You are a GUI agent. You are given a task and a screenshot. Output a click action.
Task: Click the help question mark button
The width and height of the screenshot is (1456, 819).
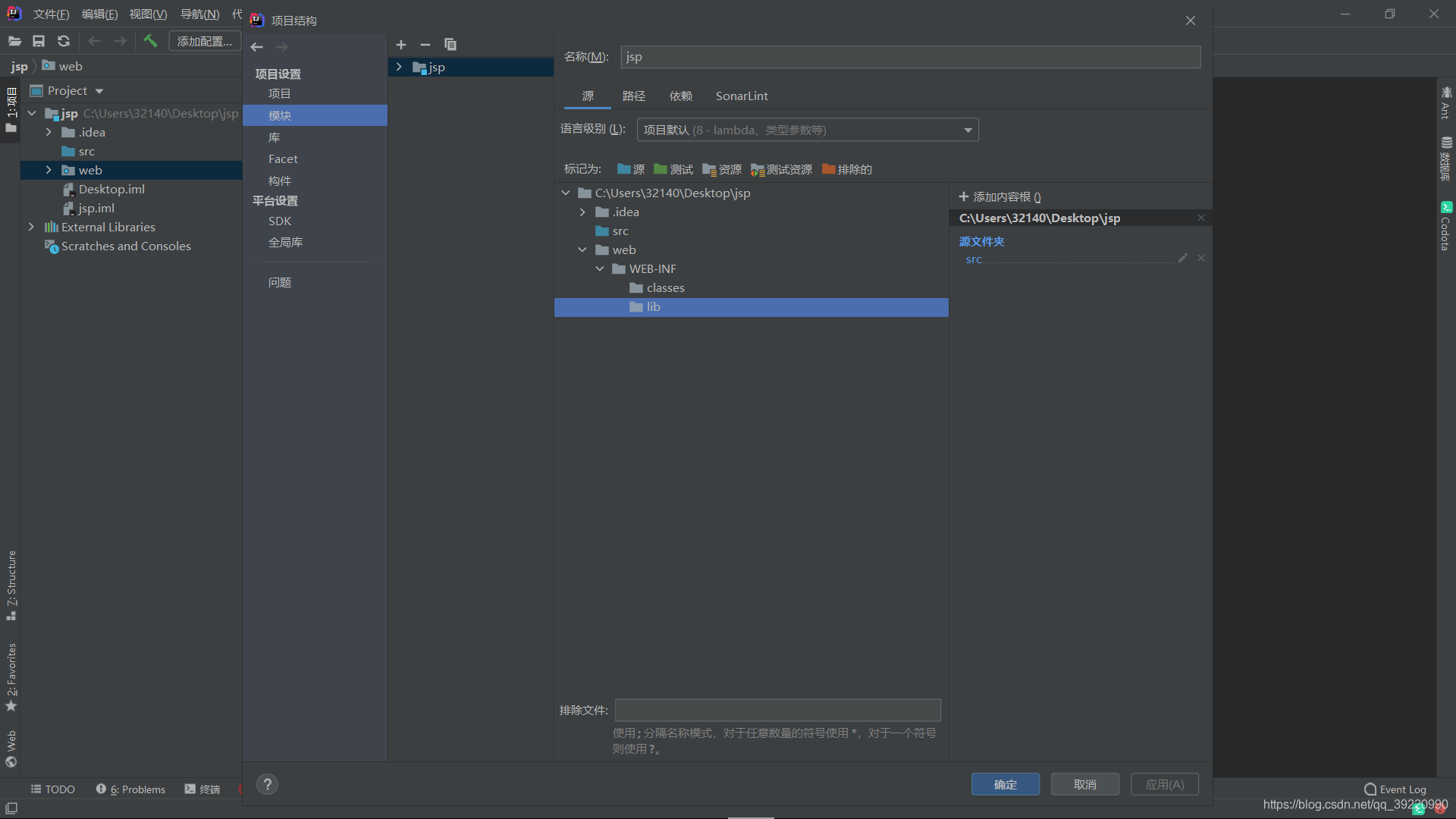coord(267,784)
